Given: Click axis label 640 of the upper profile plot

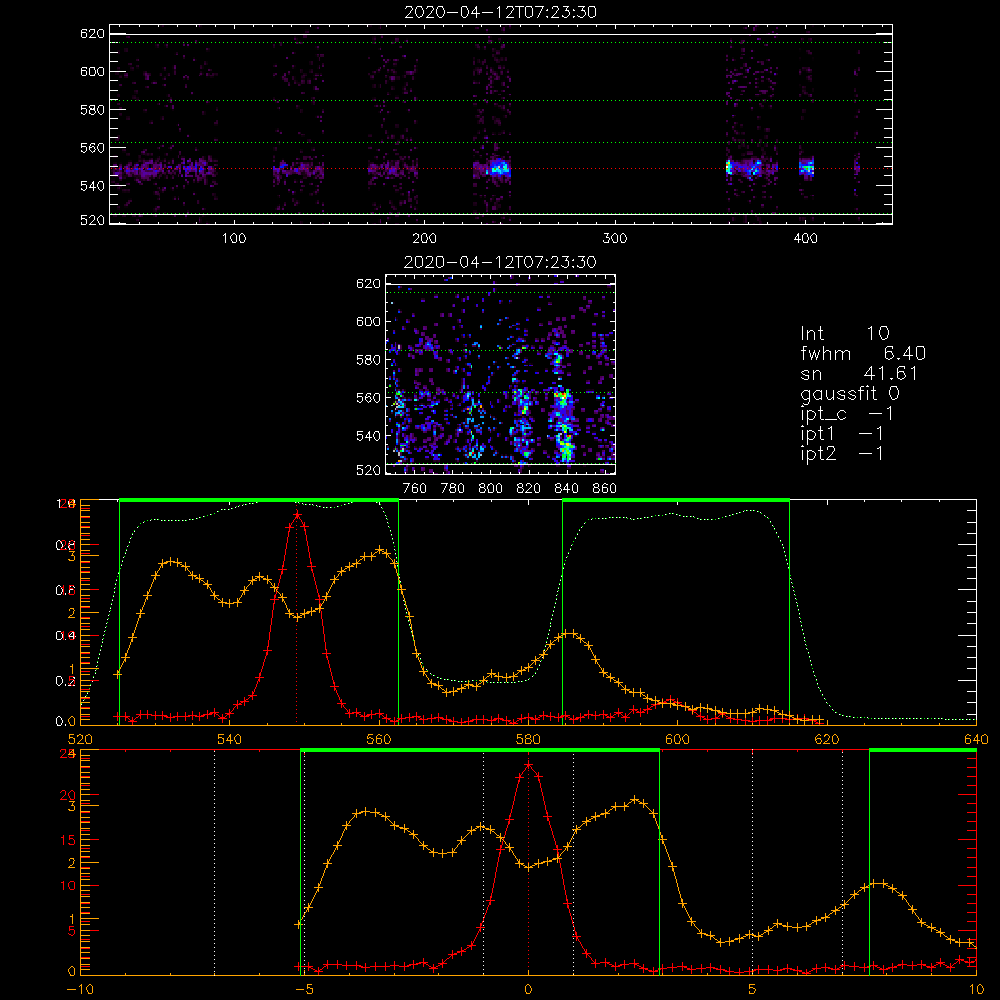Looking at the screenshot, I should tap(976, 739).
